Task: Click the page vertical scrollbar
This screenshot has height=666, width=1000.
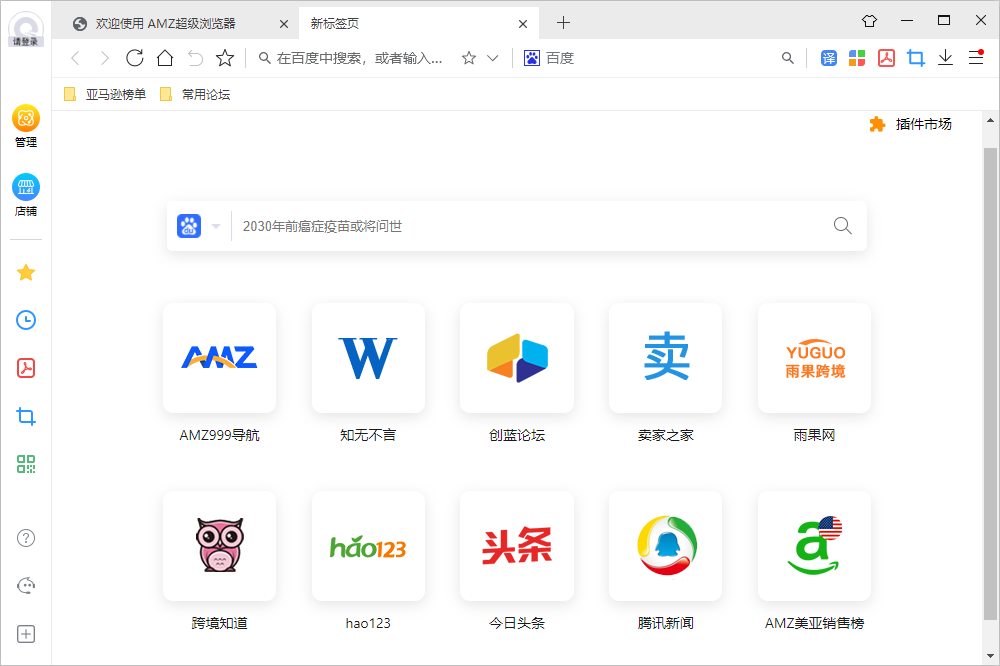Action: click(990, 380)
